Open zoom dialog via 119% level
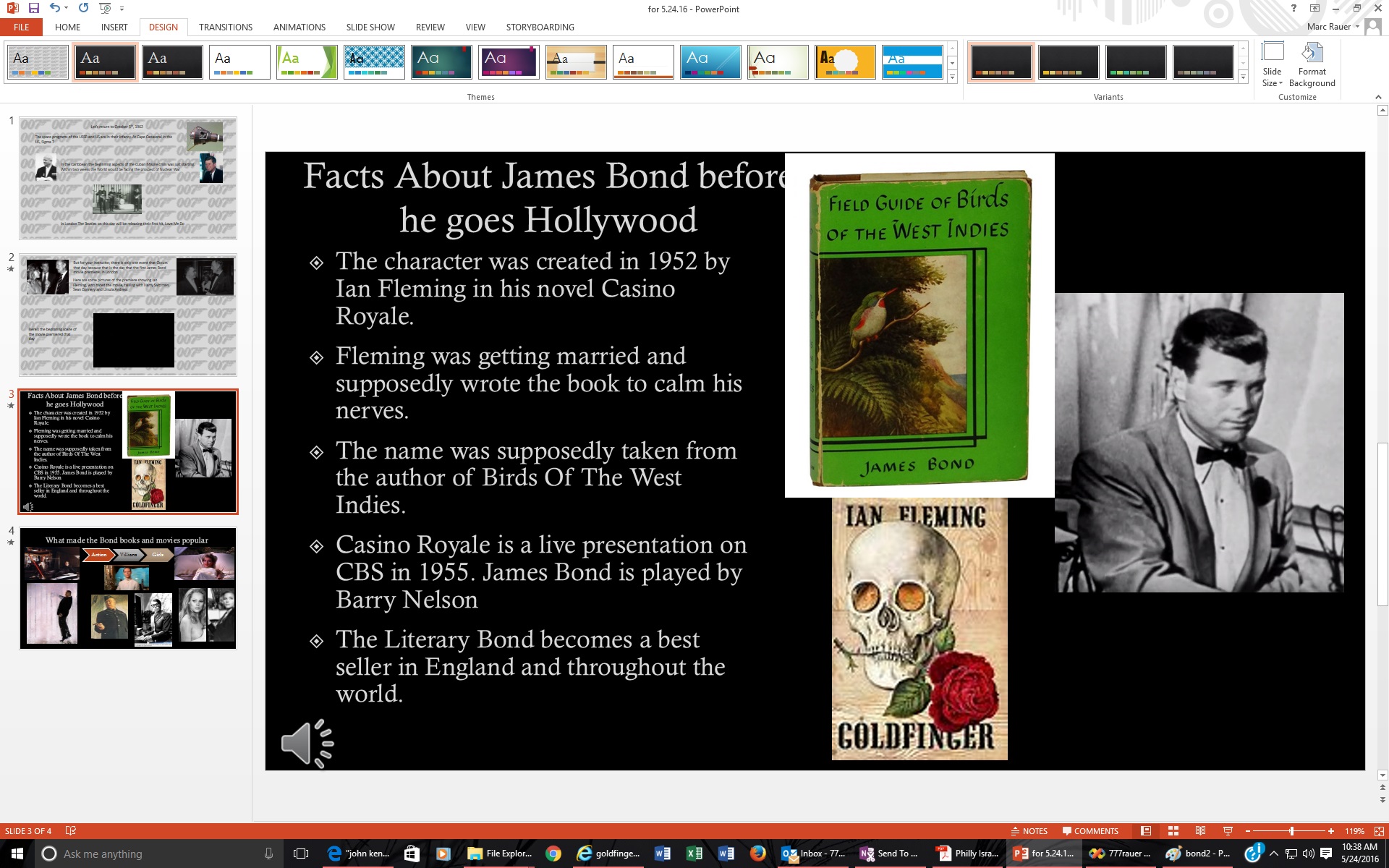1389x868 pixels. (x=1354, y=831)
